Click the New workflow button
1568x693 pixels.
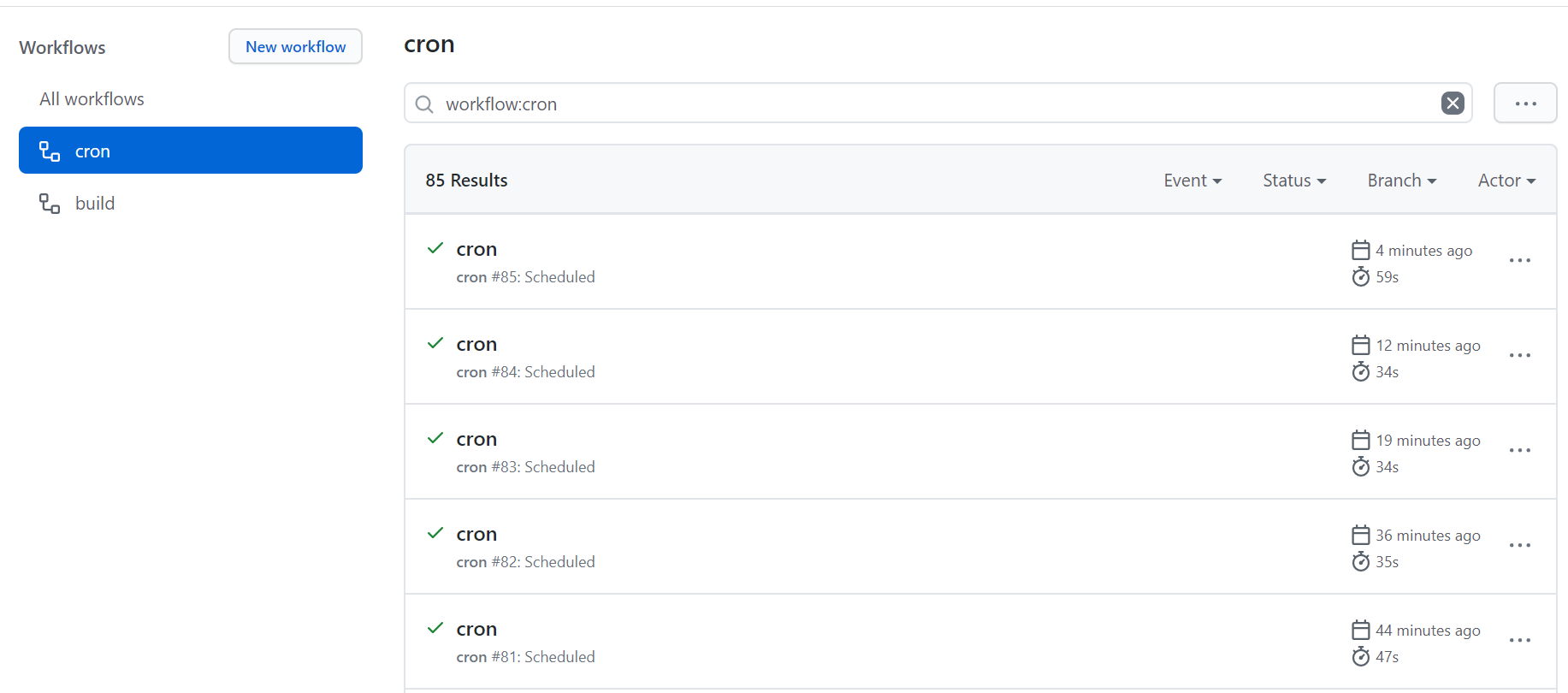pos(295,47)
